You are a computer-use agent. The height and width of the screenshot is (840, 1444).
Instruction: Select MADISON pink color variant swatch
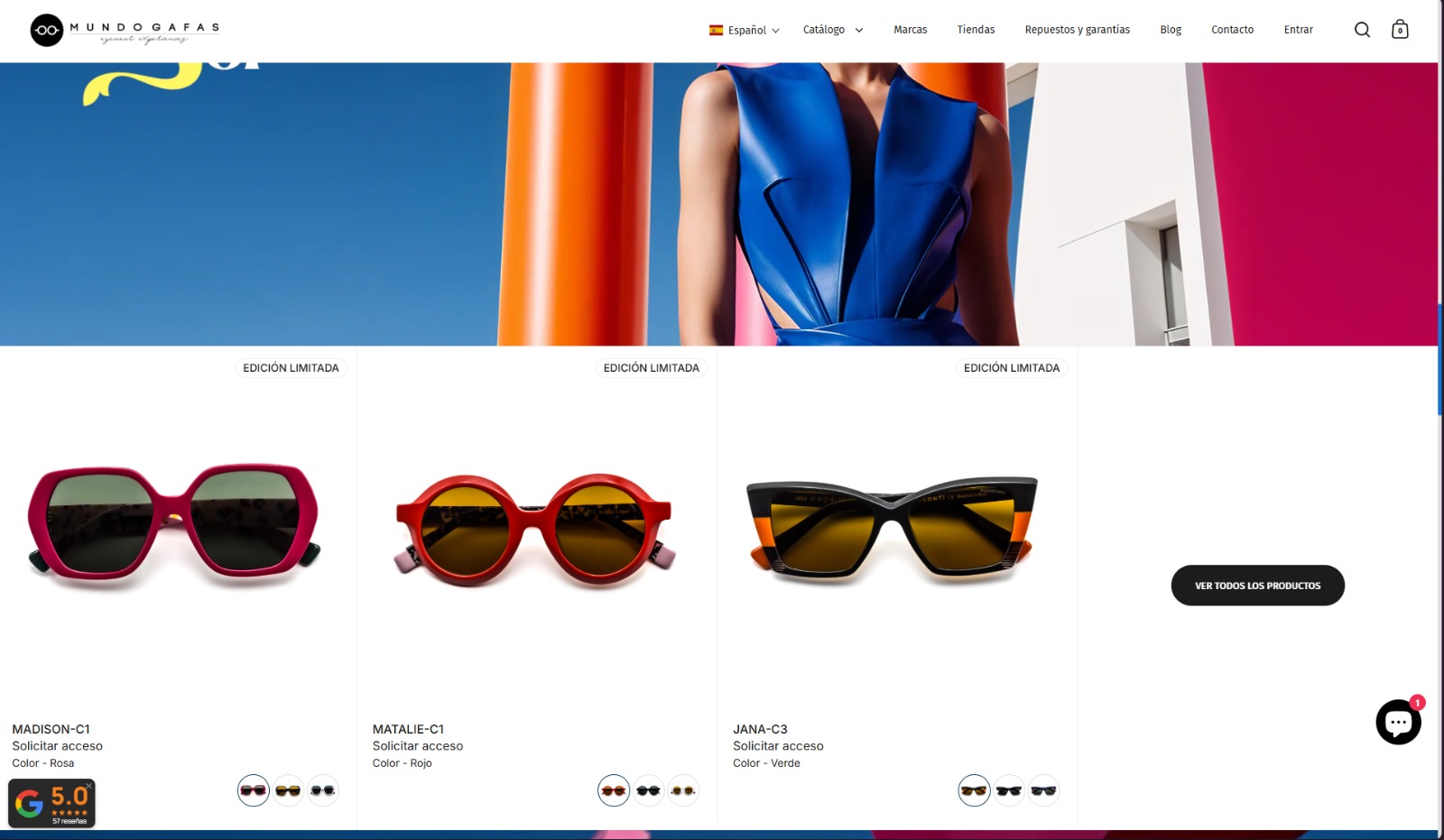coord(254,790)
